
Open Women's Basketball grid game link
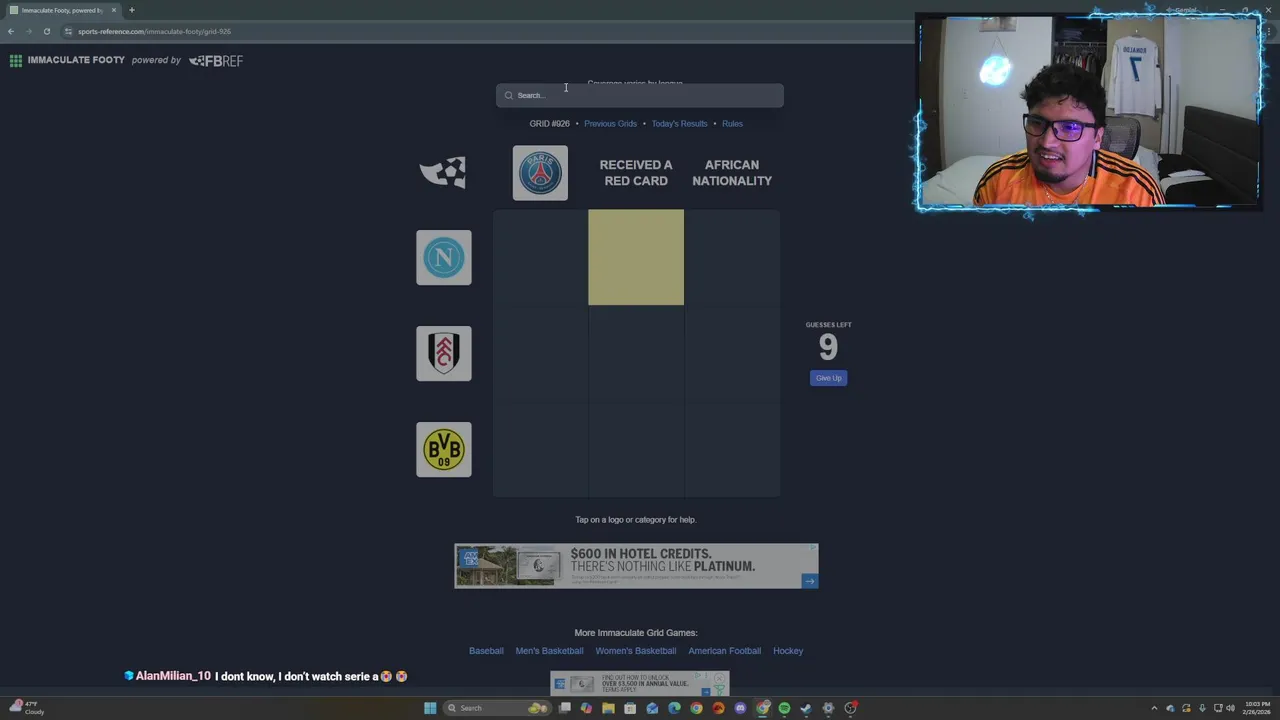636,651
